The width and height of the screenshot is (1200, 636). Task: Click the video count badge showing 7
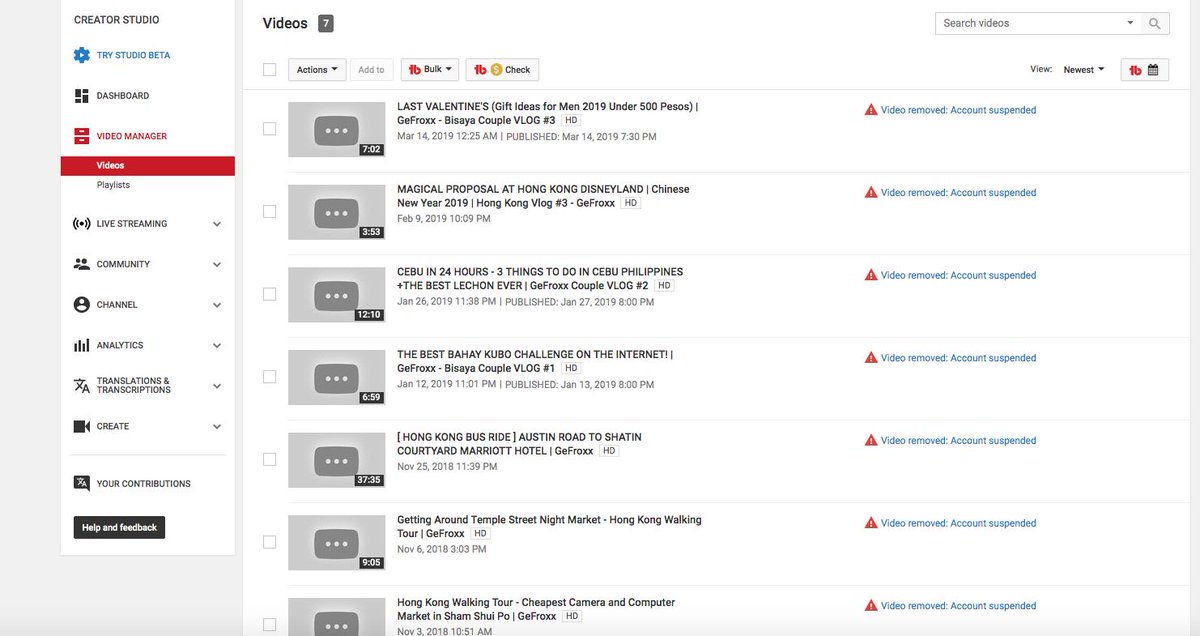(x=326, y=23)
